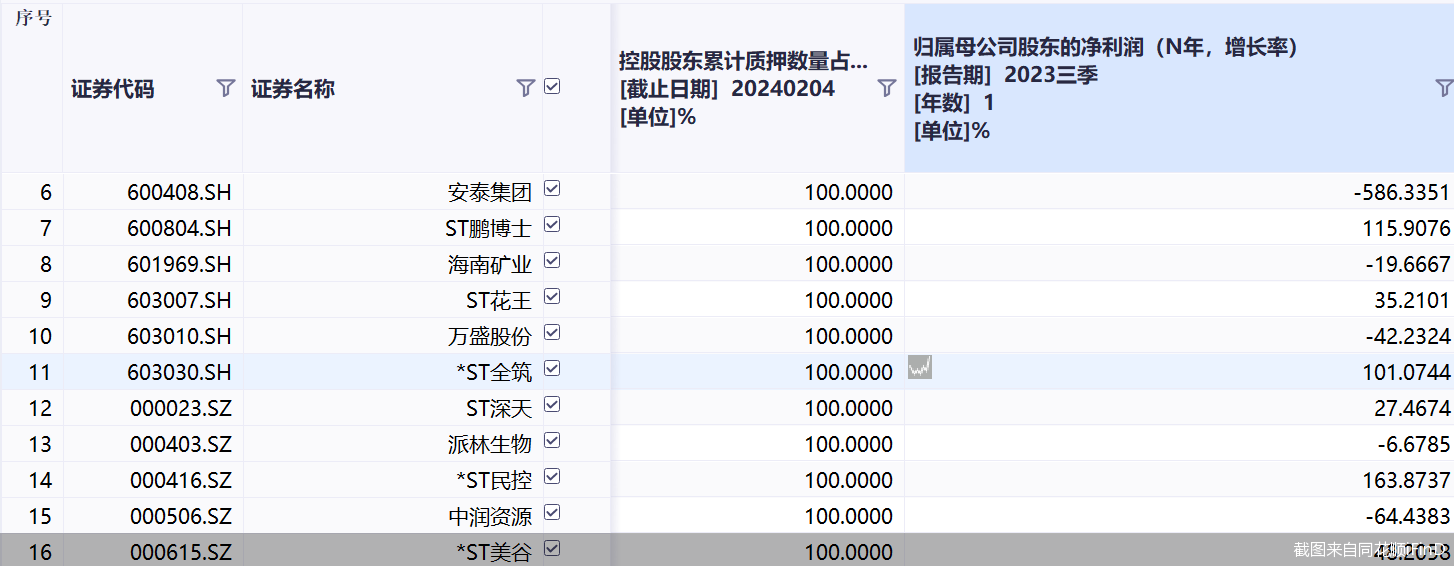Open filter for 证券代码 column

(225, 88)
